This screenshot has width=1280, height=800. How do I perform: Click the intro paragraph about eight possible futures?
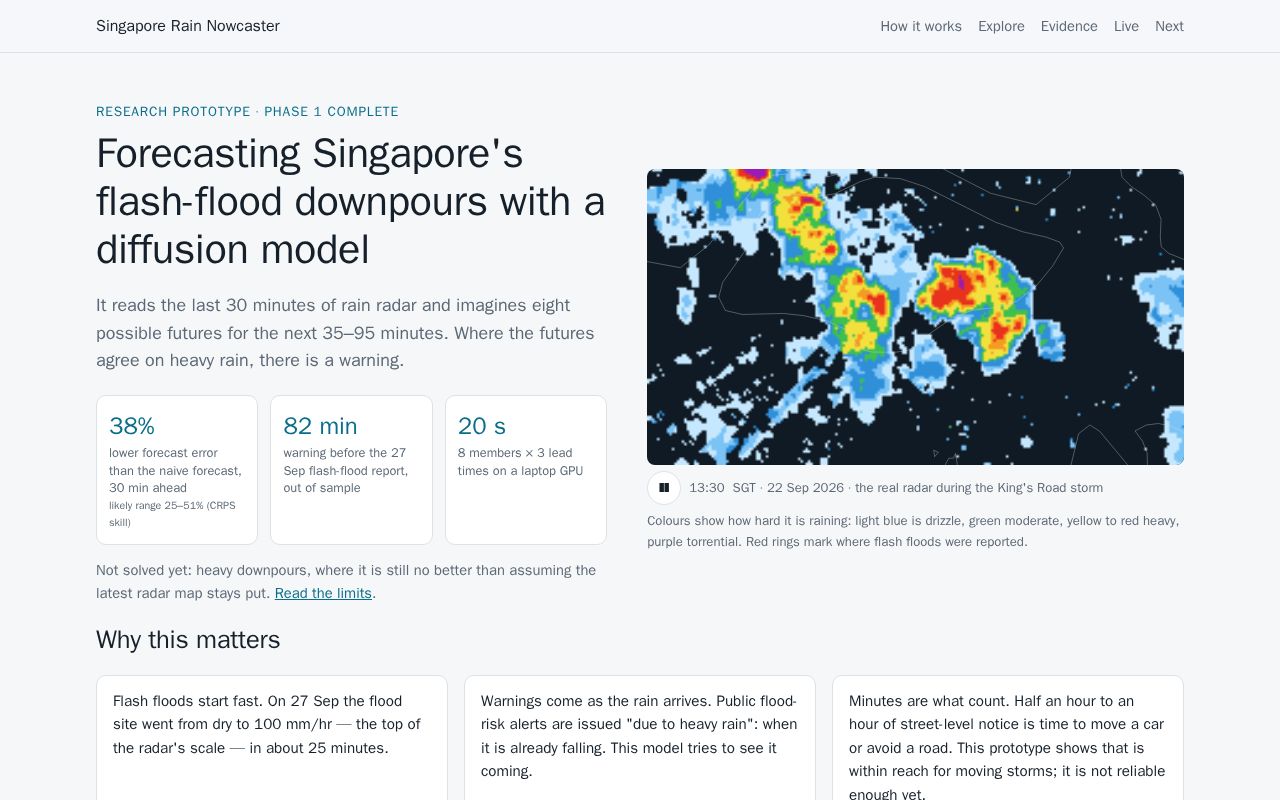[x=346, y=333]
